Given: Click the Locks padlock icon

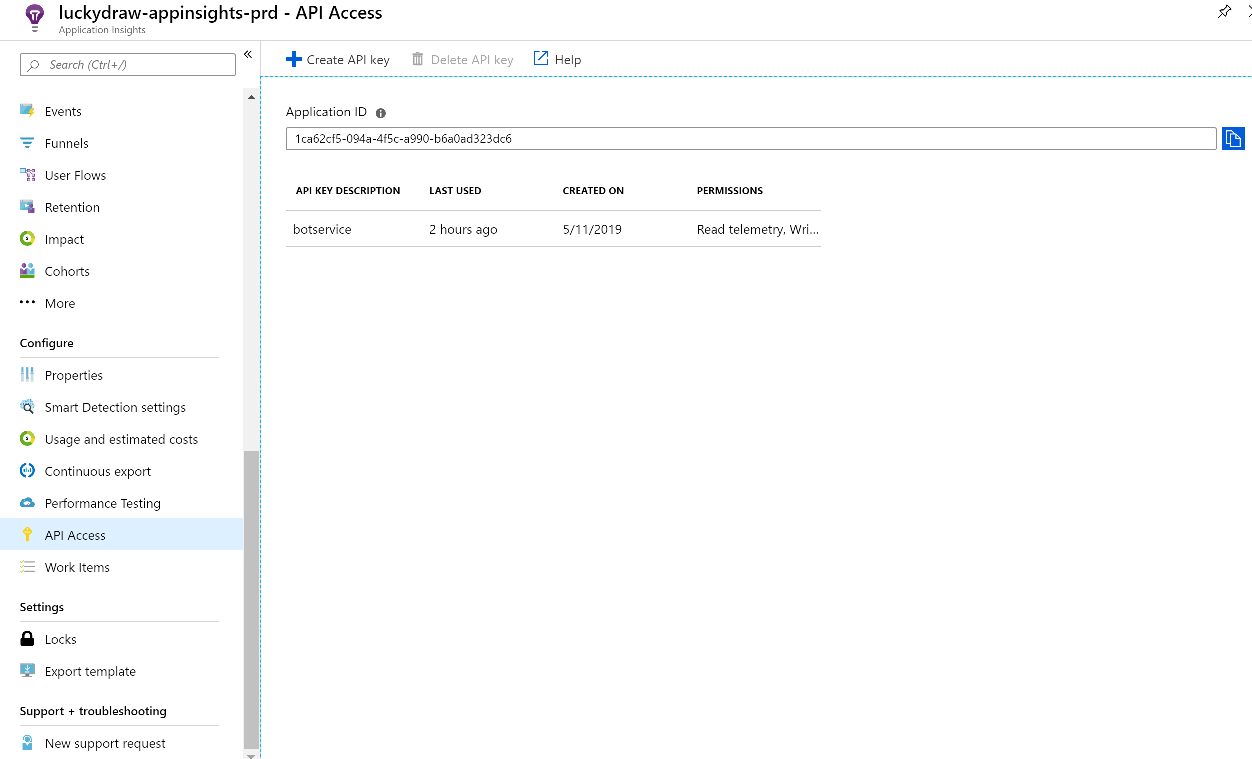Looking at the screenshot, I should (28, 639).
